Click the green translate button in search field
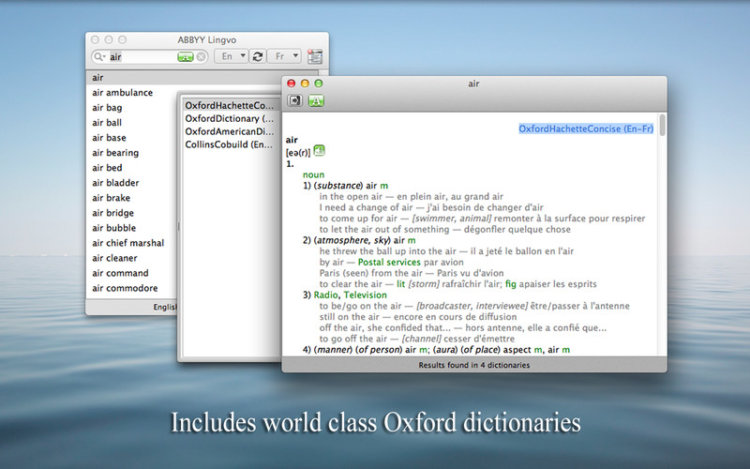 (x=185, y=57)
